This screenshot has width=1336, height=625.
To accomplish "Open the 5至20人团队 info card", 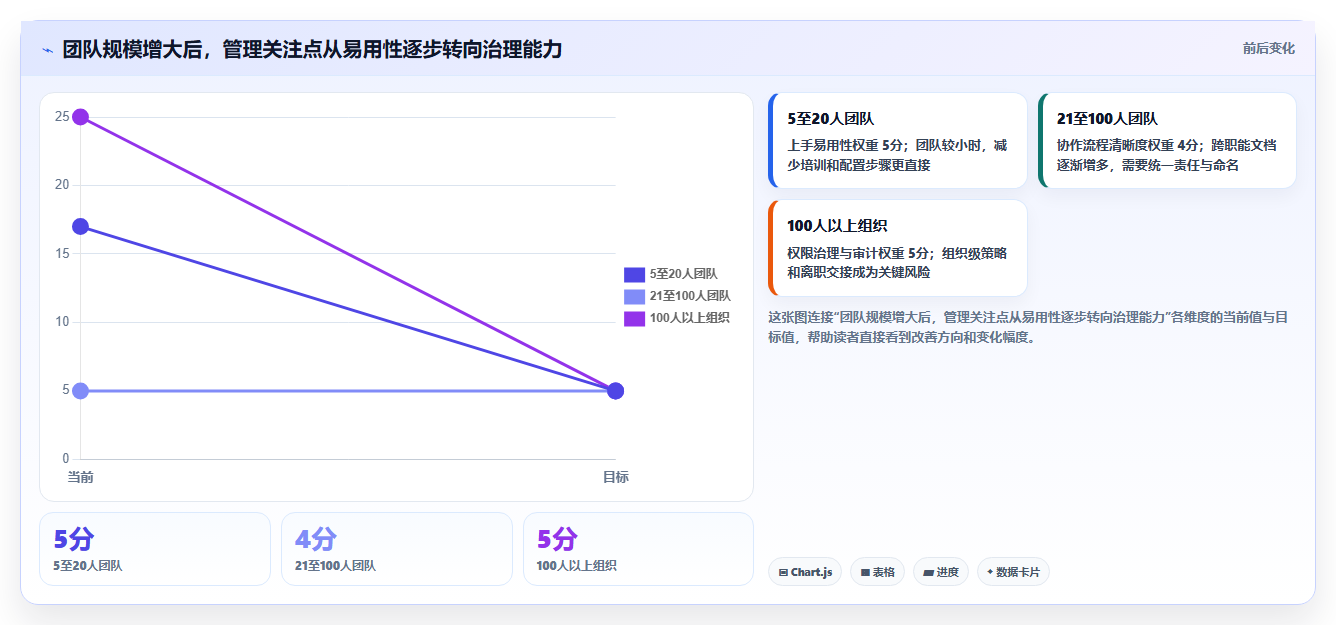I will pyautogui.click(x=898, y=141).
